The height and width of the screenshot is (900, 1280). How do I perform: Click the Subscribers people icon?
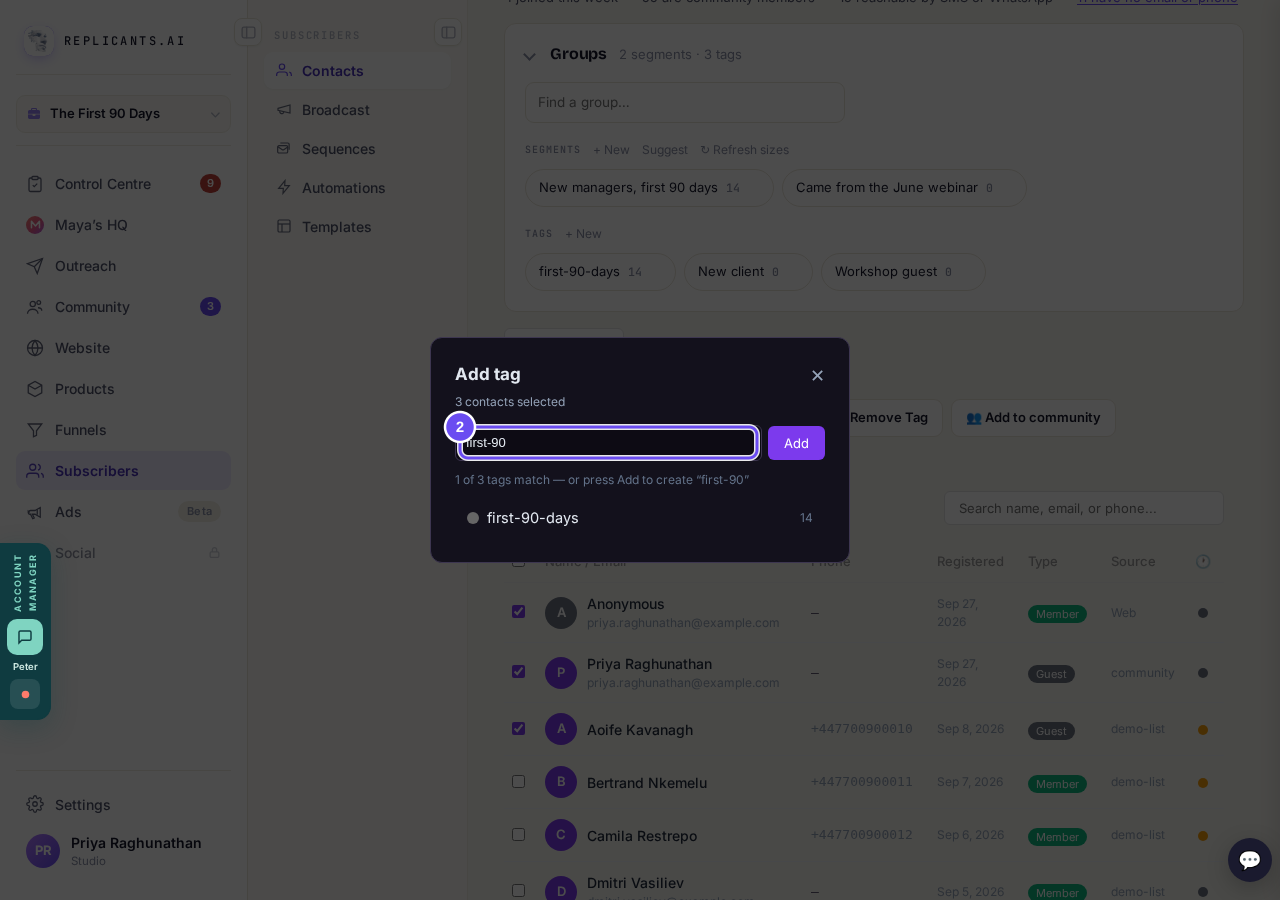(x=35, y=471)
